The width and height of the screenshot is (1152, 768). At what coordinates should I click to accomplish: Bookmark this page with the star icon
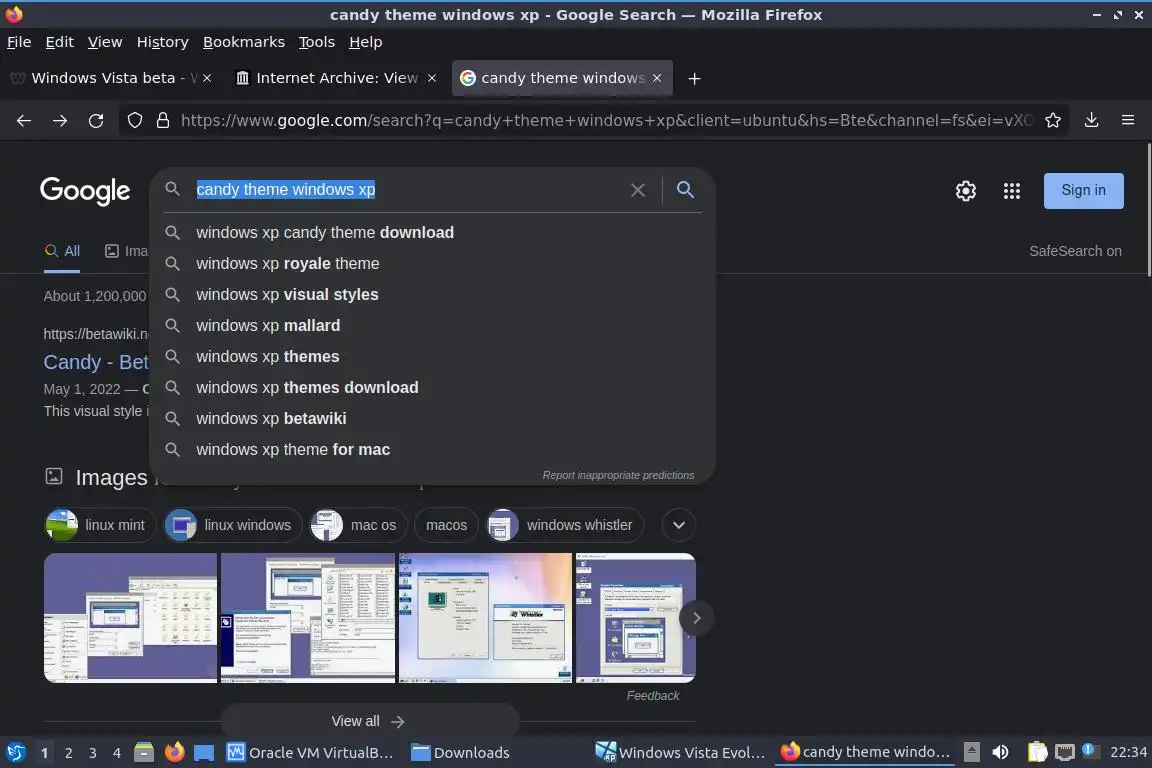coord(1053,121)
